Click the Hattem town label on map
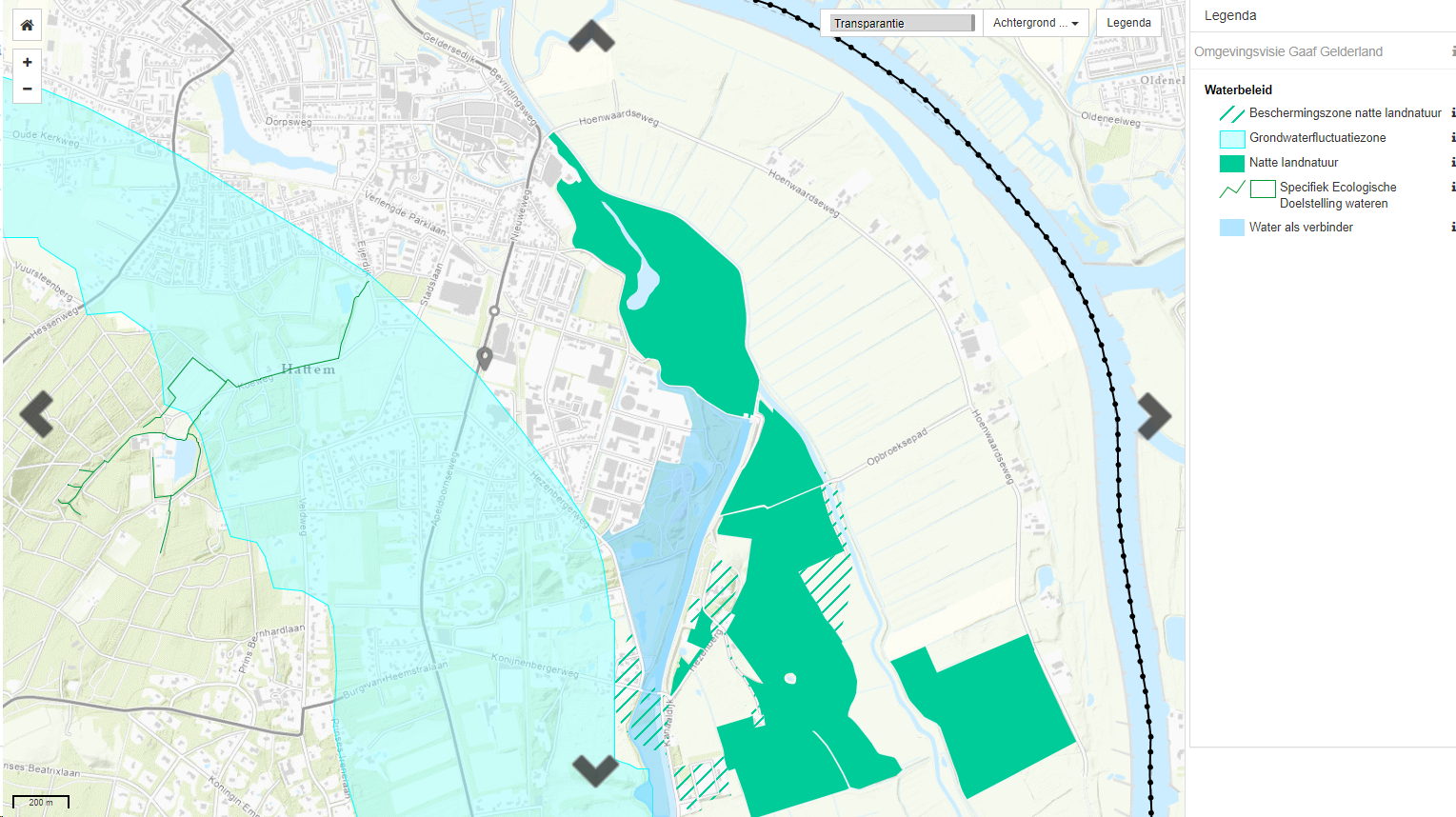Image resolution: width=1456 pixels, height=817 pixels. [309, 369]
